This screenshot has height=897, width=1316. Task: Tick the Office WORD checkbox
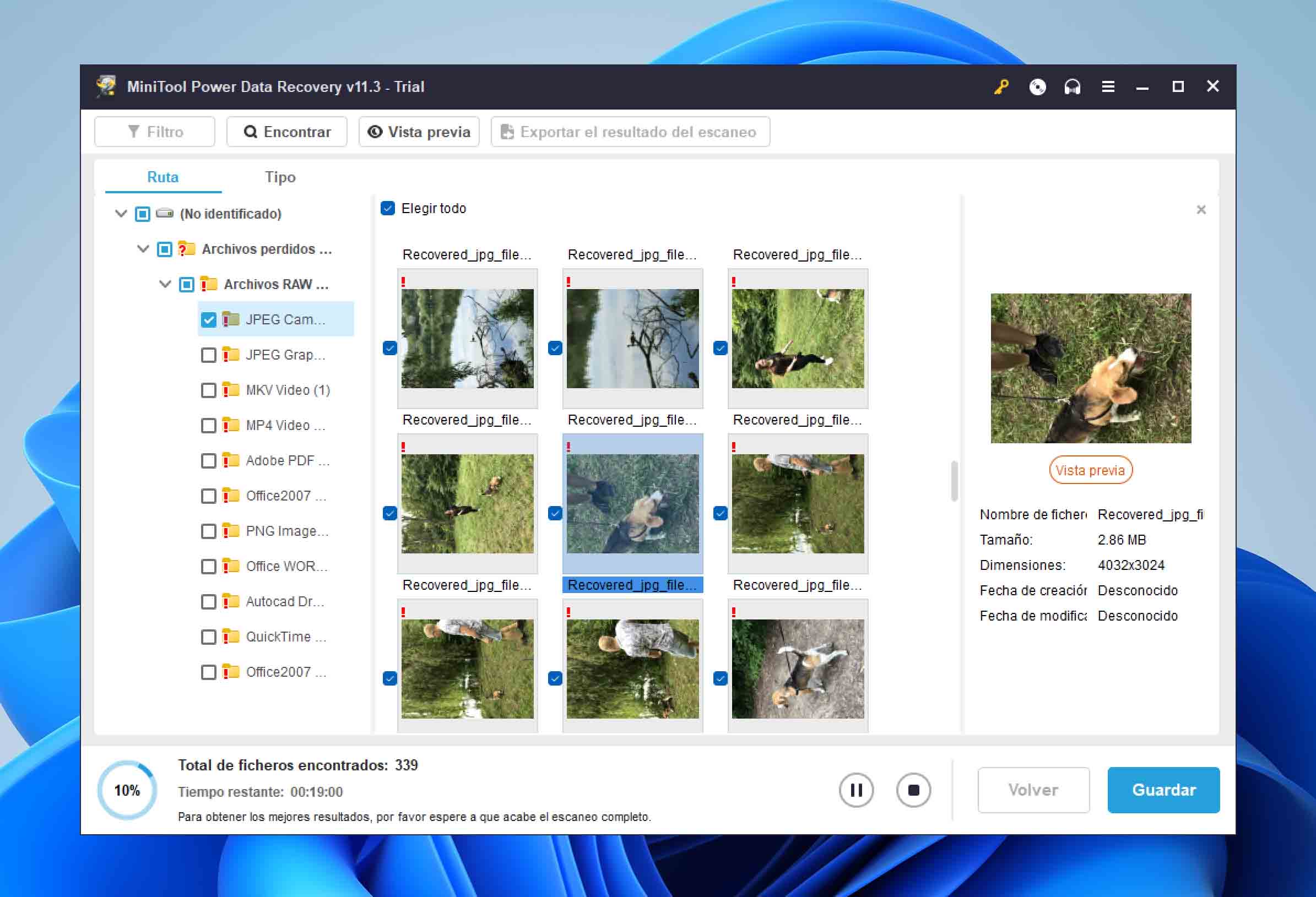pos(208,567)
